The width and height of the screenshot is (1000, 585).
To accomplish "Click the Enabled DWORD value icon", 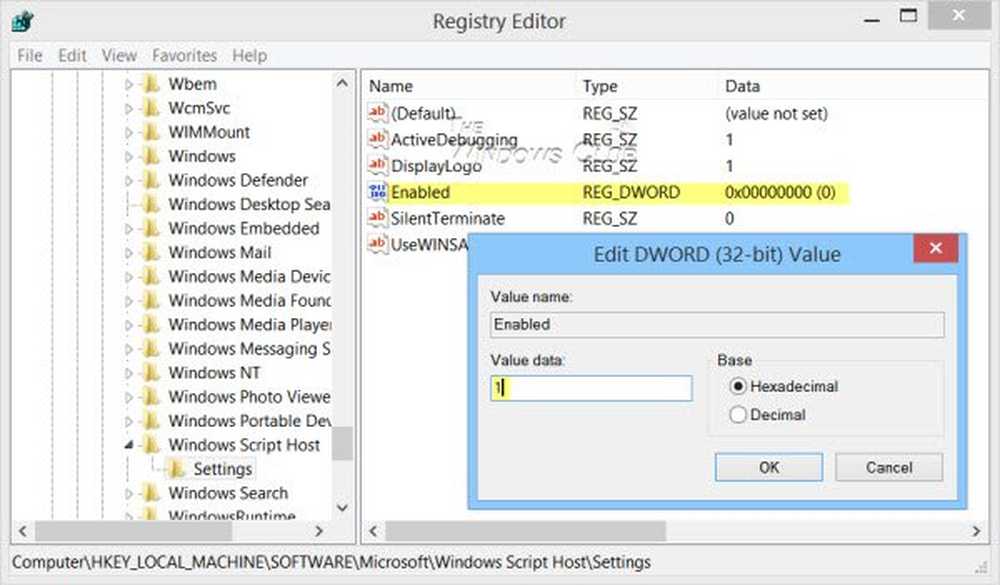I will (377, 192).
